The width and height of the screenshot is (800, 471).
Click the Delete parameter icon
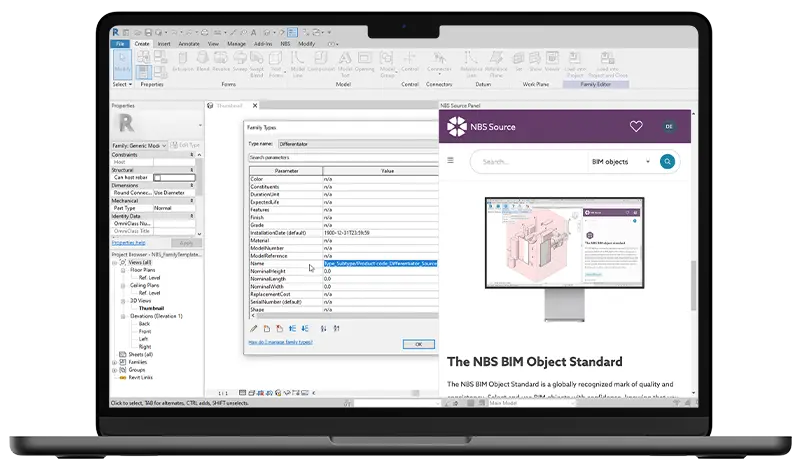pos(279,329)
